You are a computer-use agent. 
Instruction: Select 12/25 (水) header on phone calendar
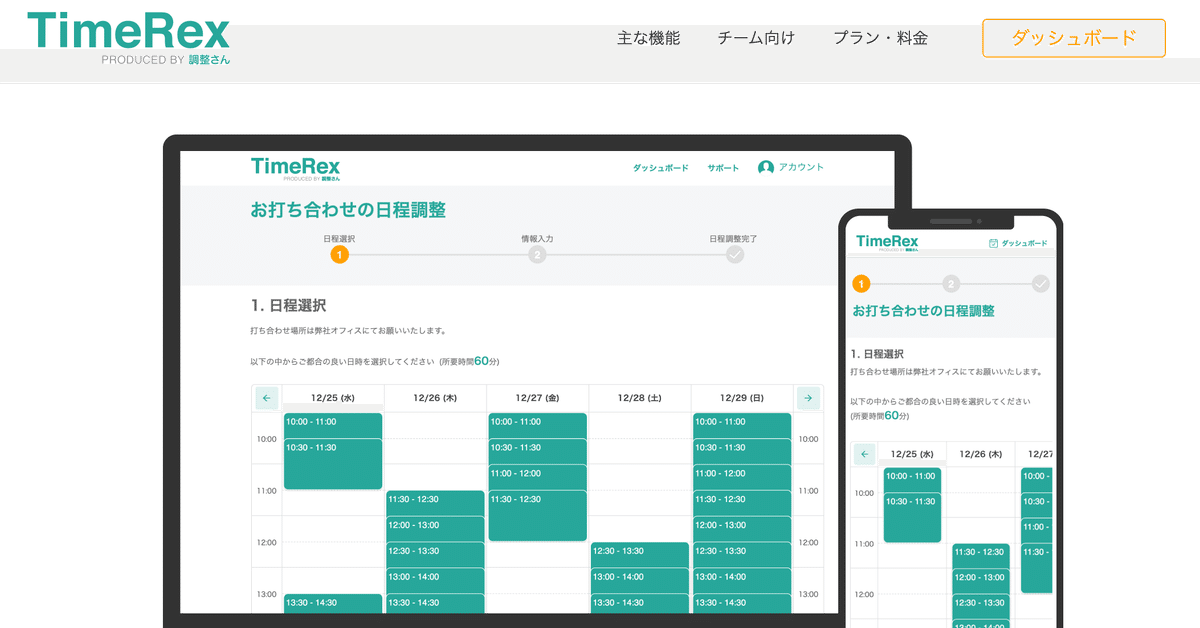click(x=911, y=454)
